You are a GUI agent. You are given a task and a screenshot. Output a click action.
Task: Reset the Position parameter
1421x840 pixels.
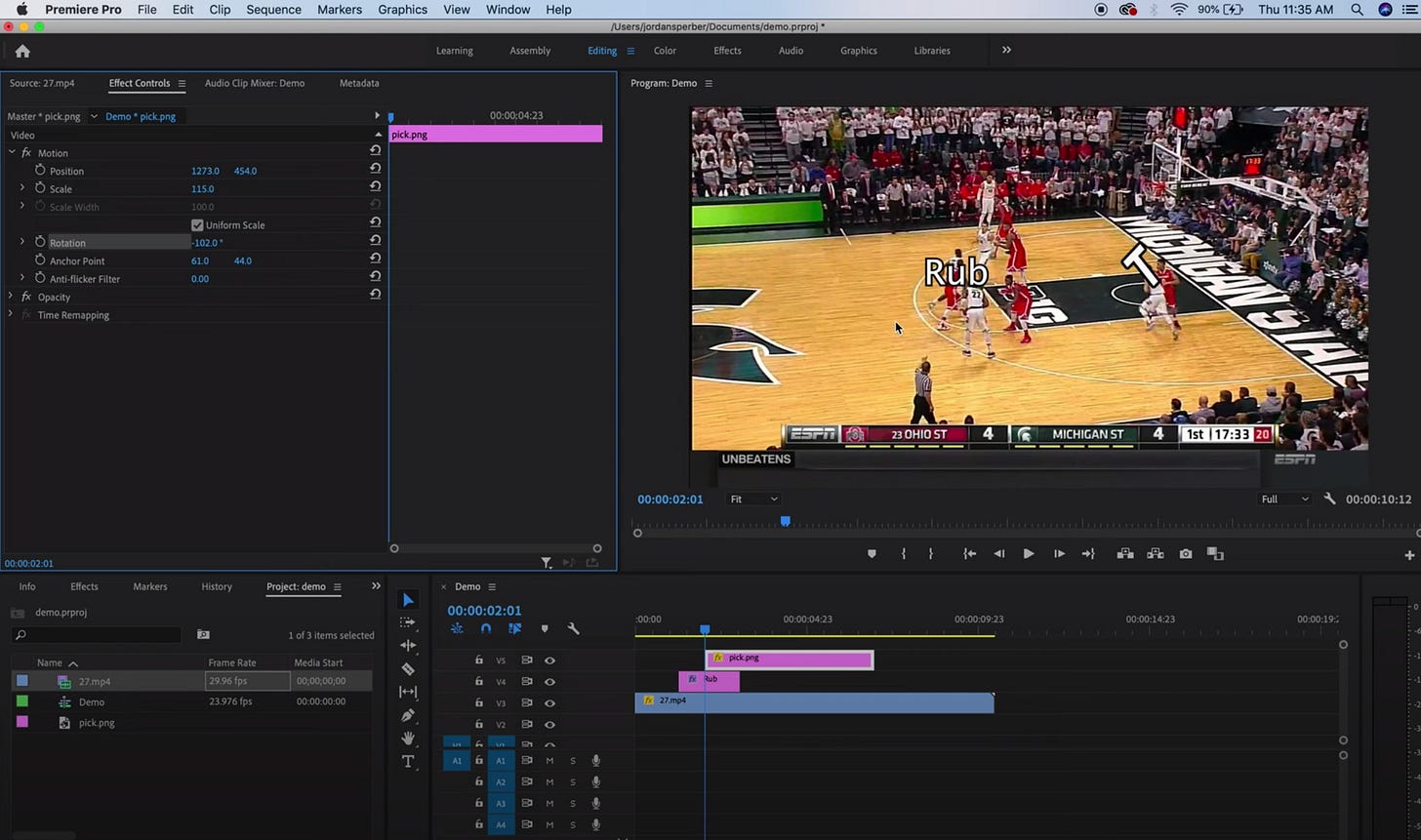click(375, 168)
